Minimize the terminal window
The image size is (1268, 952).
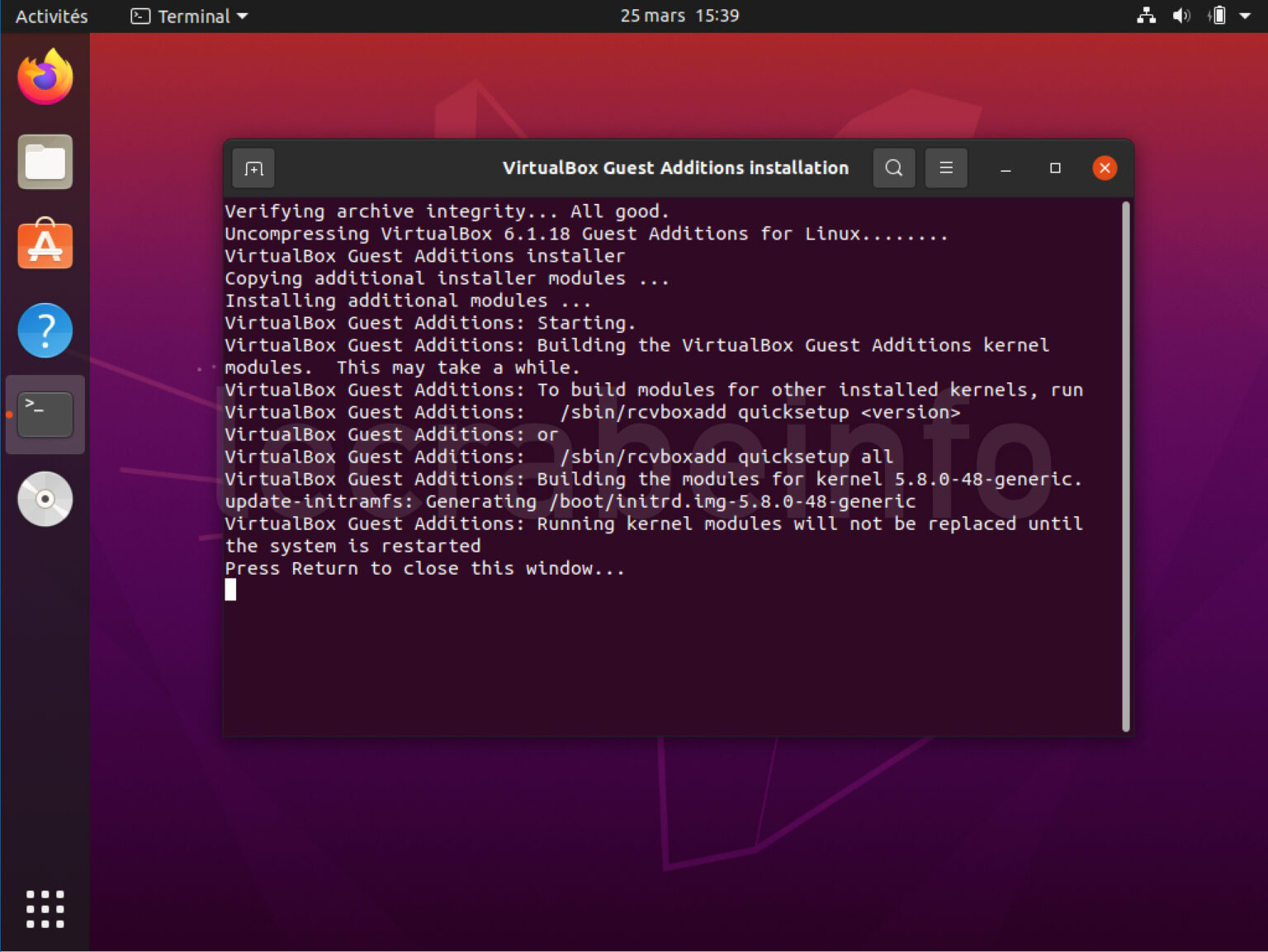coord(1005,168)
